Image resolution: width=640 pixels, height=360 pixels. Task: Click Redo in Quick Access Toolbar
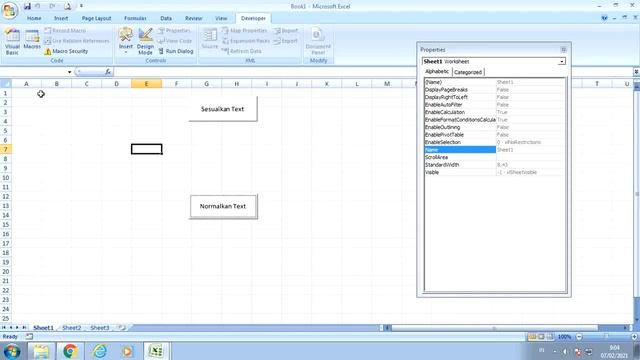(52, 6)
